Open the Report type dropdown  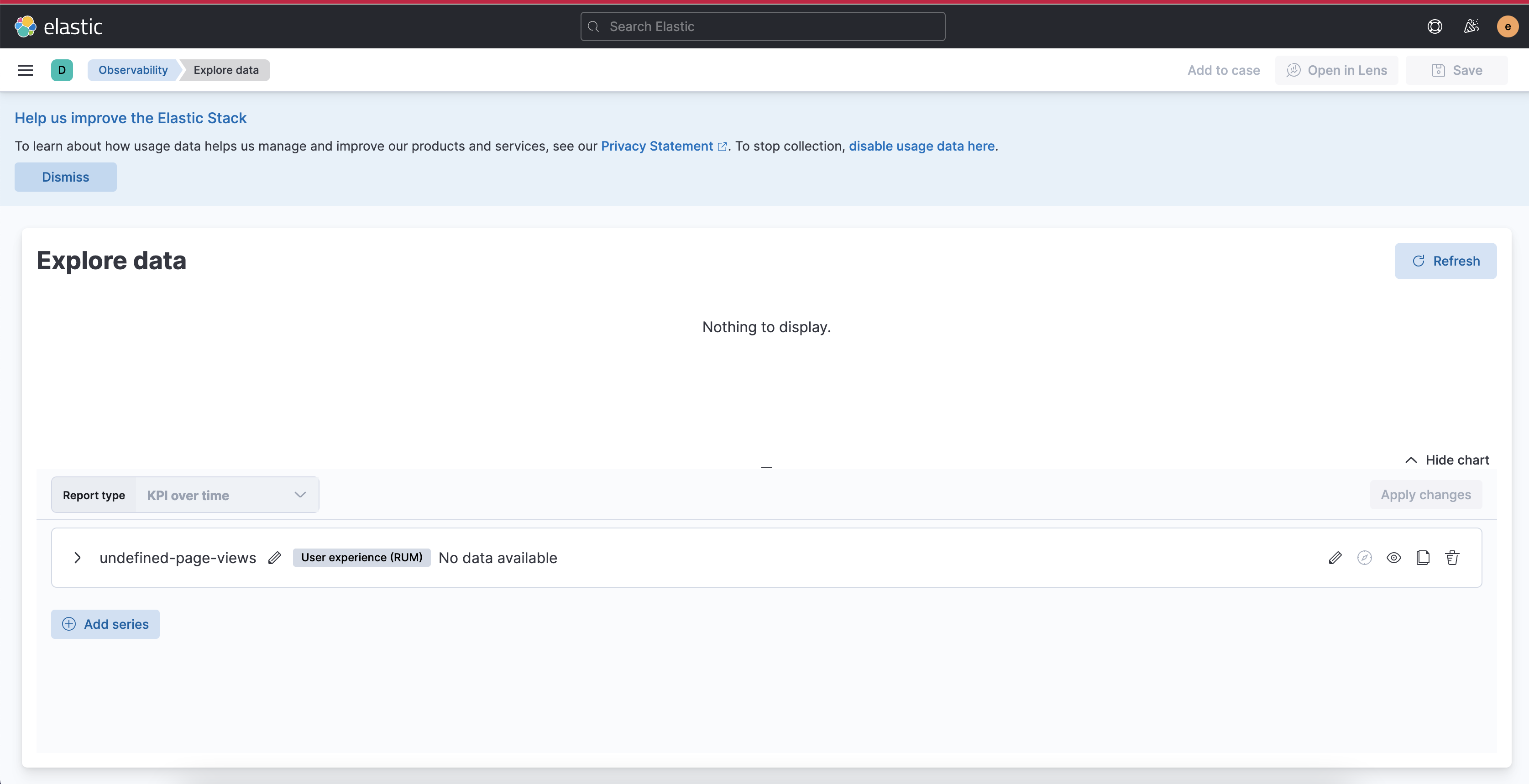227,495
